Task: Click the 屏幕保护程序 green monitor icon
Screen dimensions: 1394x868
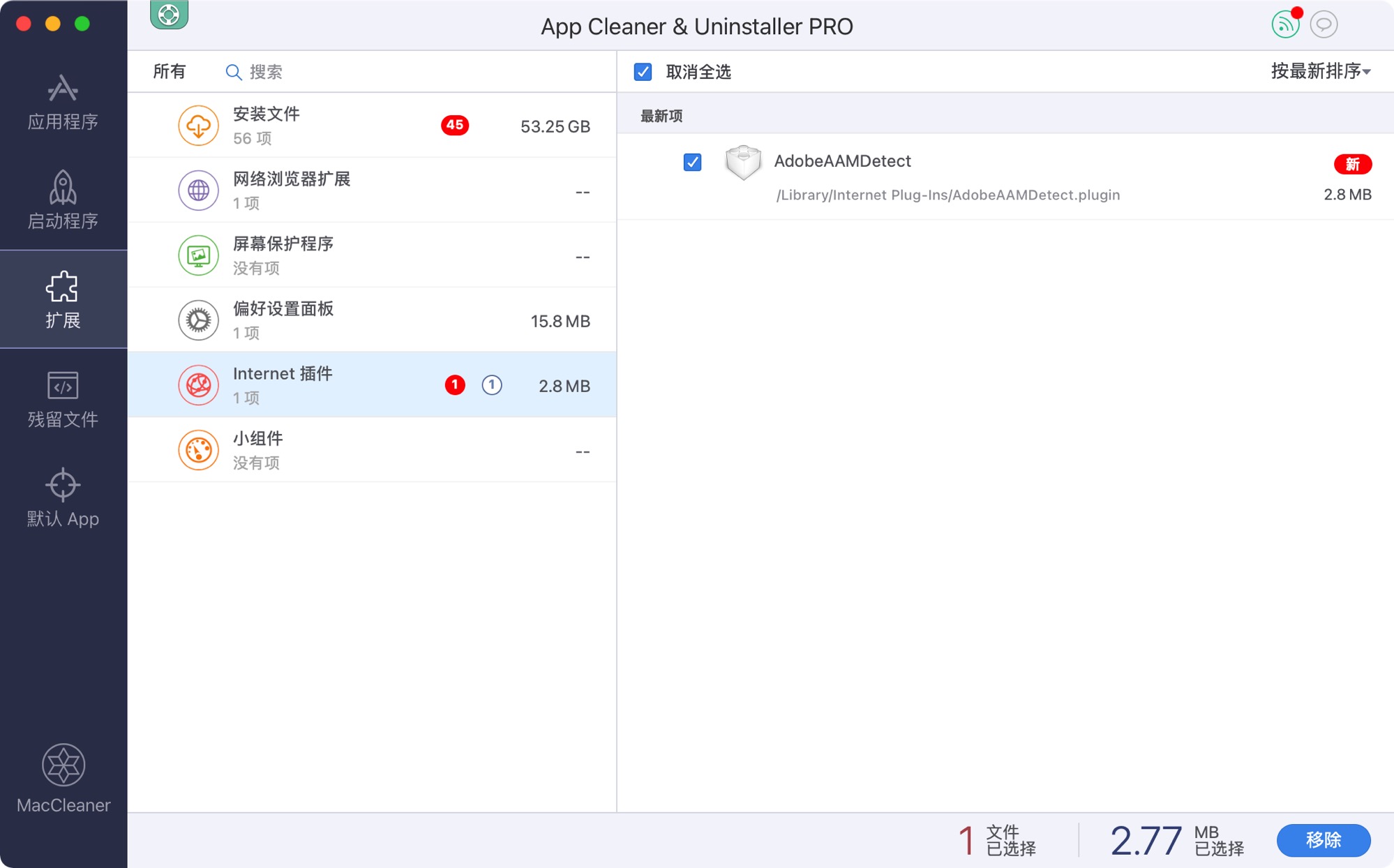Action: [x=198, y=255]
